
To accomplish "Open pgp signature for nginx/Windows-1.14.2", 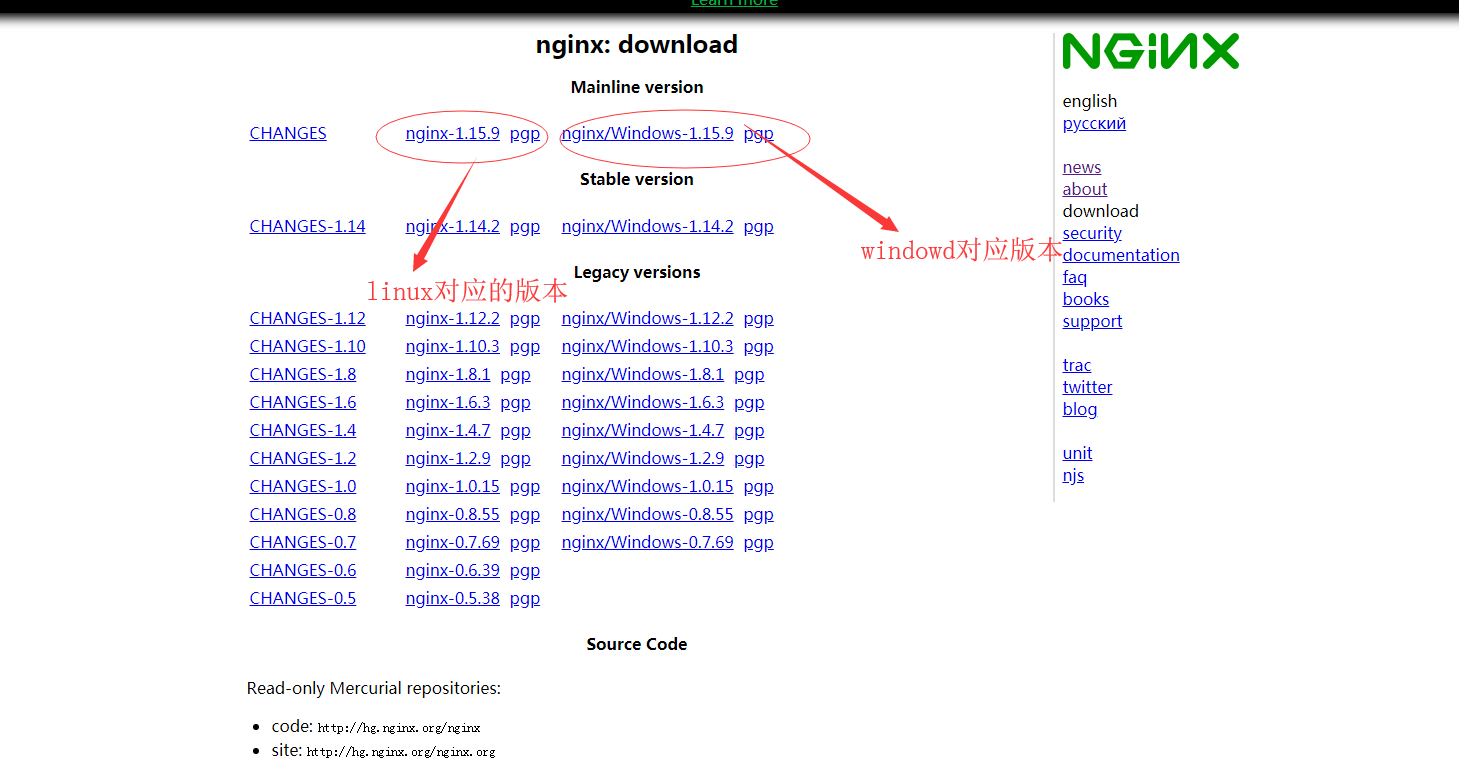I will pyautogui.click(x=759, y=226).
